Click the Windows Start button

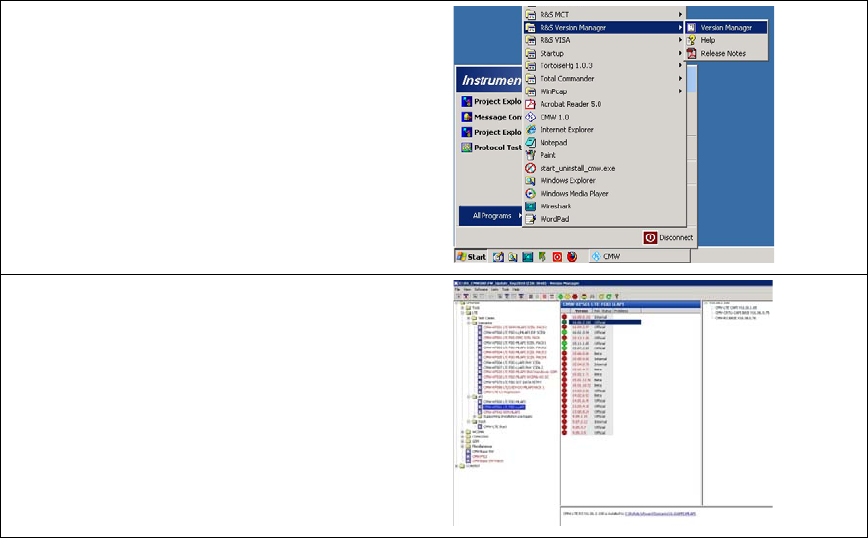click(471, 256)
